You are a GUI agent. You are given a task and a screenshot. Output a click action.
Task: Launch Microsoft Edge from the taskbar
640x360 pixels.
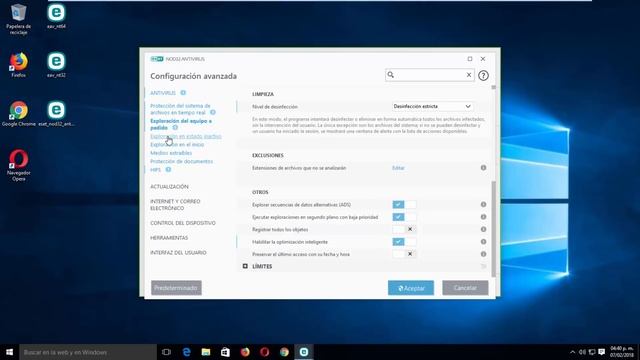tap(187, 352)
